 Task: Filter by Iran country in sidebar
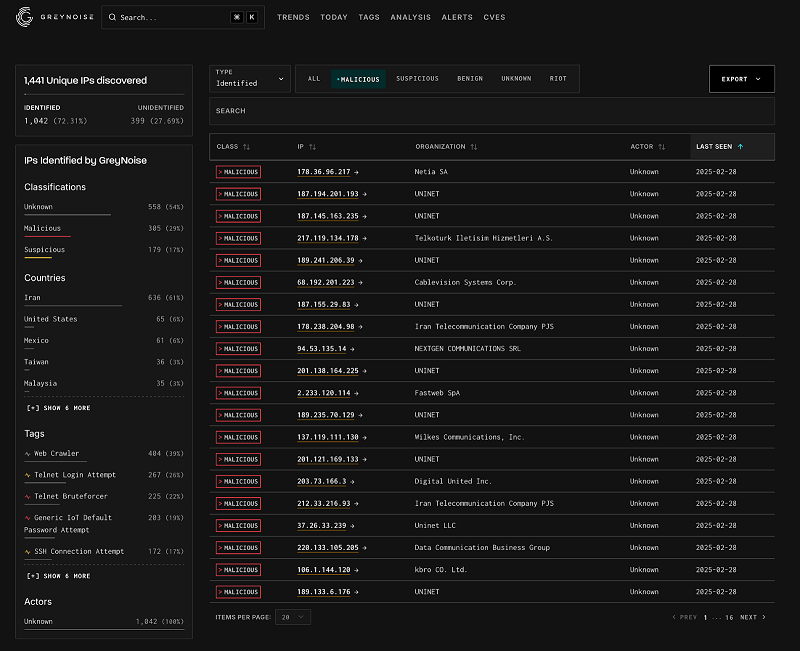[x=104, y=299]
